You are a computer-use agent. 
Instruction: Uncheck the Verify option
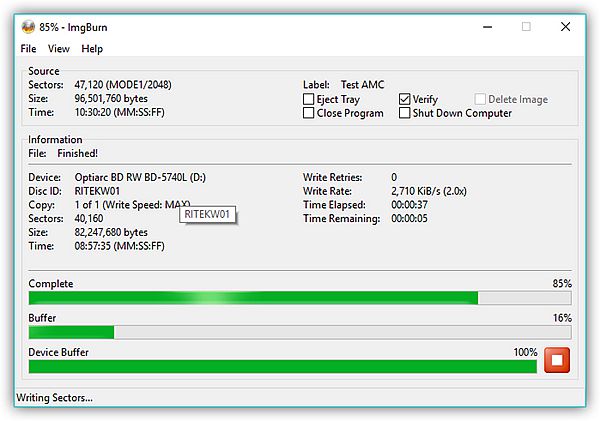405,100
